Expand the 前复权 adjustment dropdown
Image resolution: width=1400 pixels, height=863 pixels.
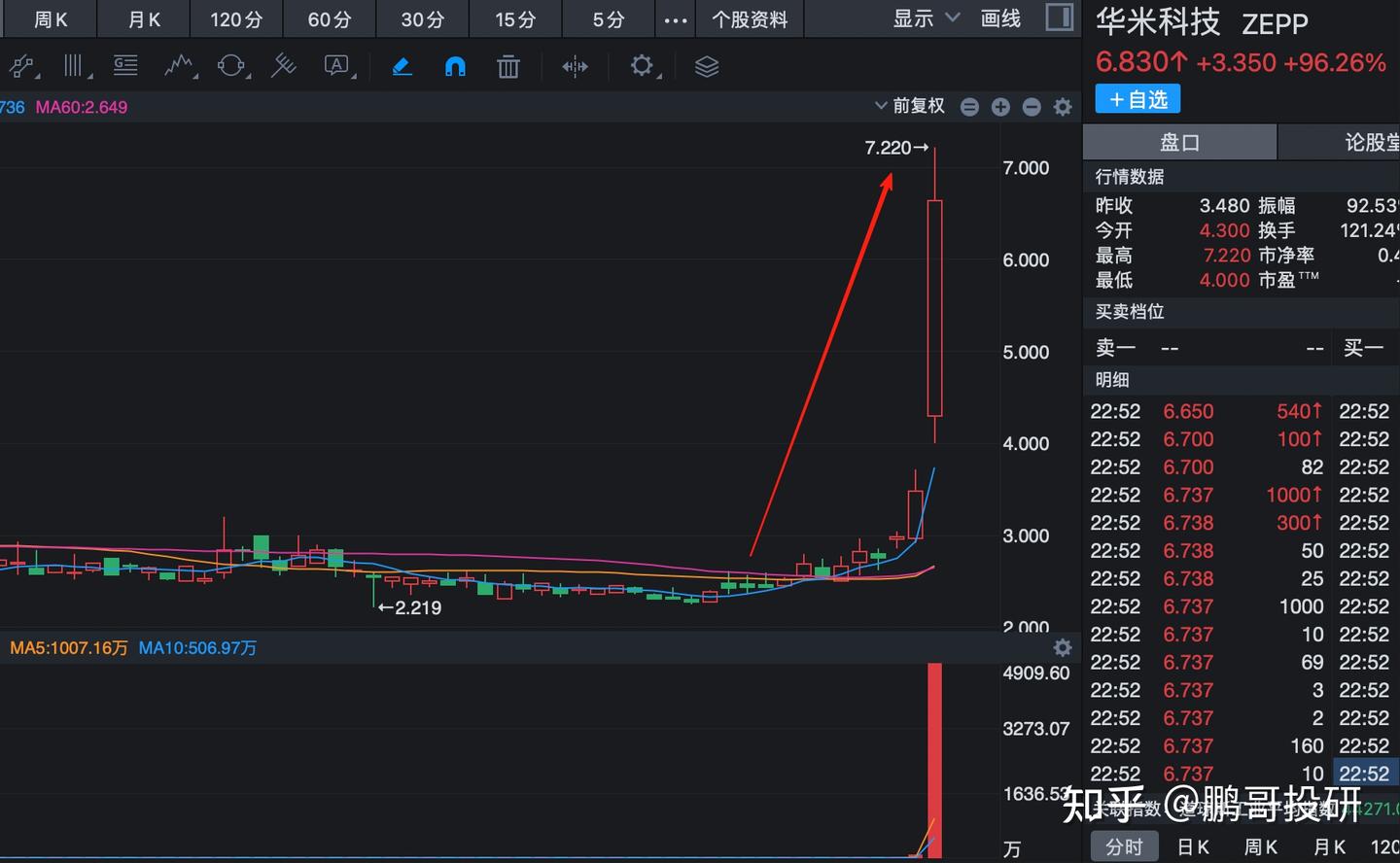pos(912,106)
